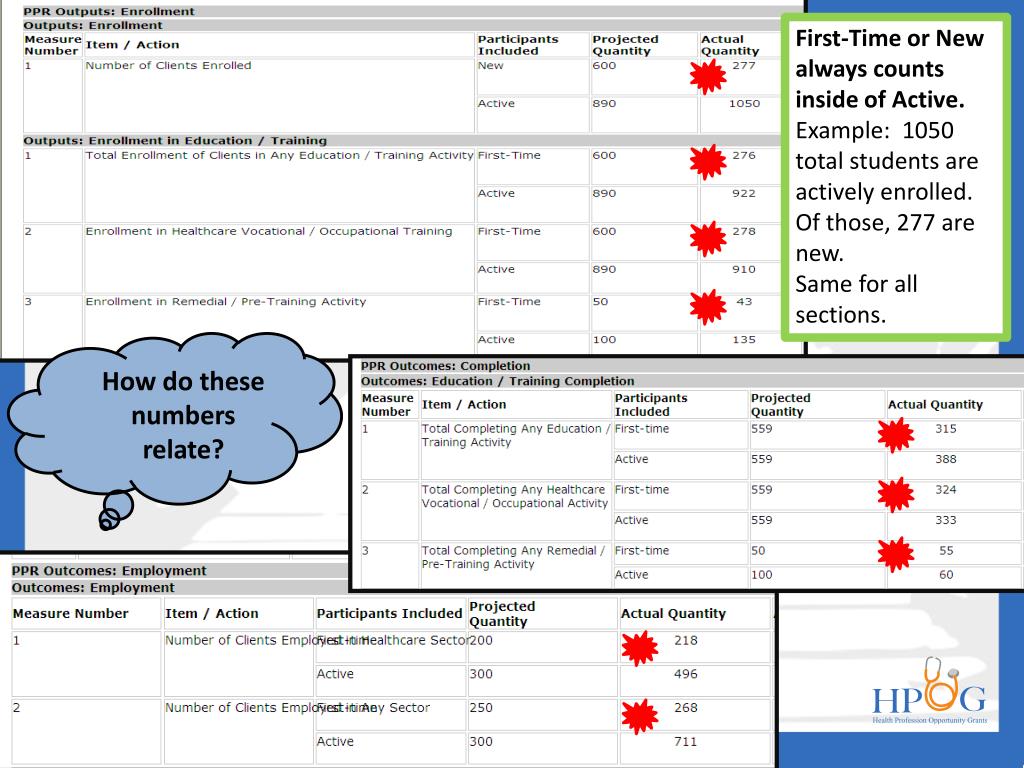Select 'Enrollment in Remedial / Pre-Training Activity' row

(225, 302)
